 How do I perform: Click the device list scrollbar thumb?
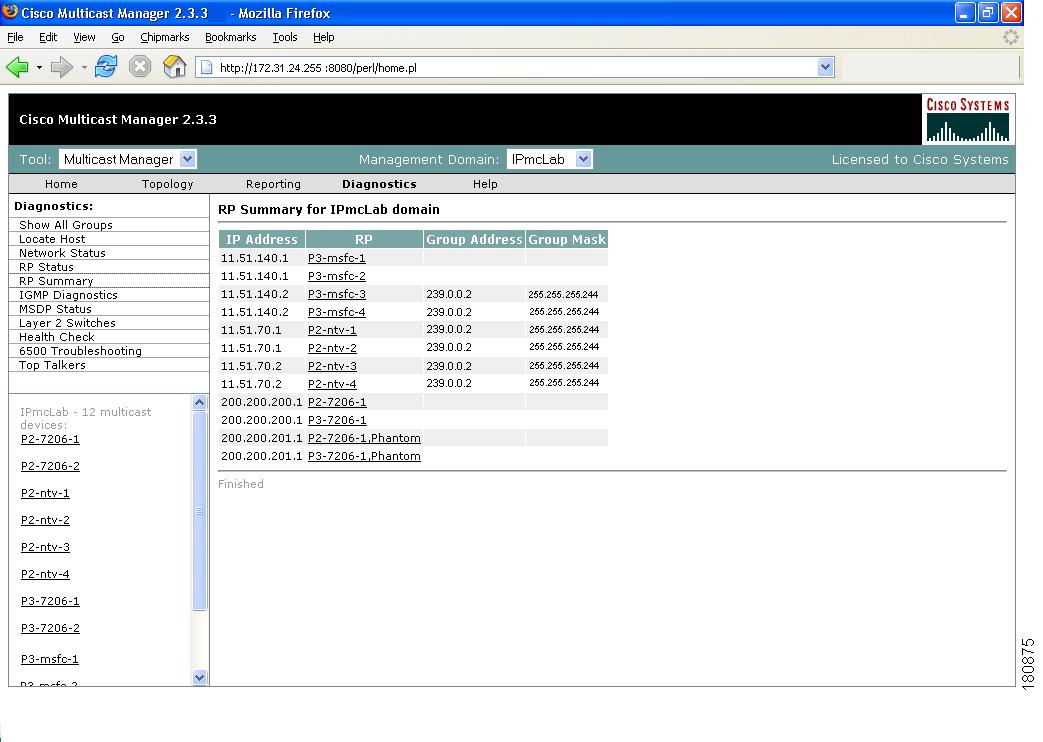pyautogui.click(x=200, y=510)
